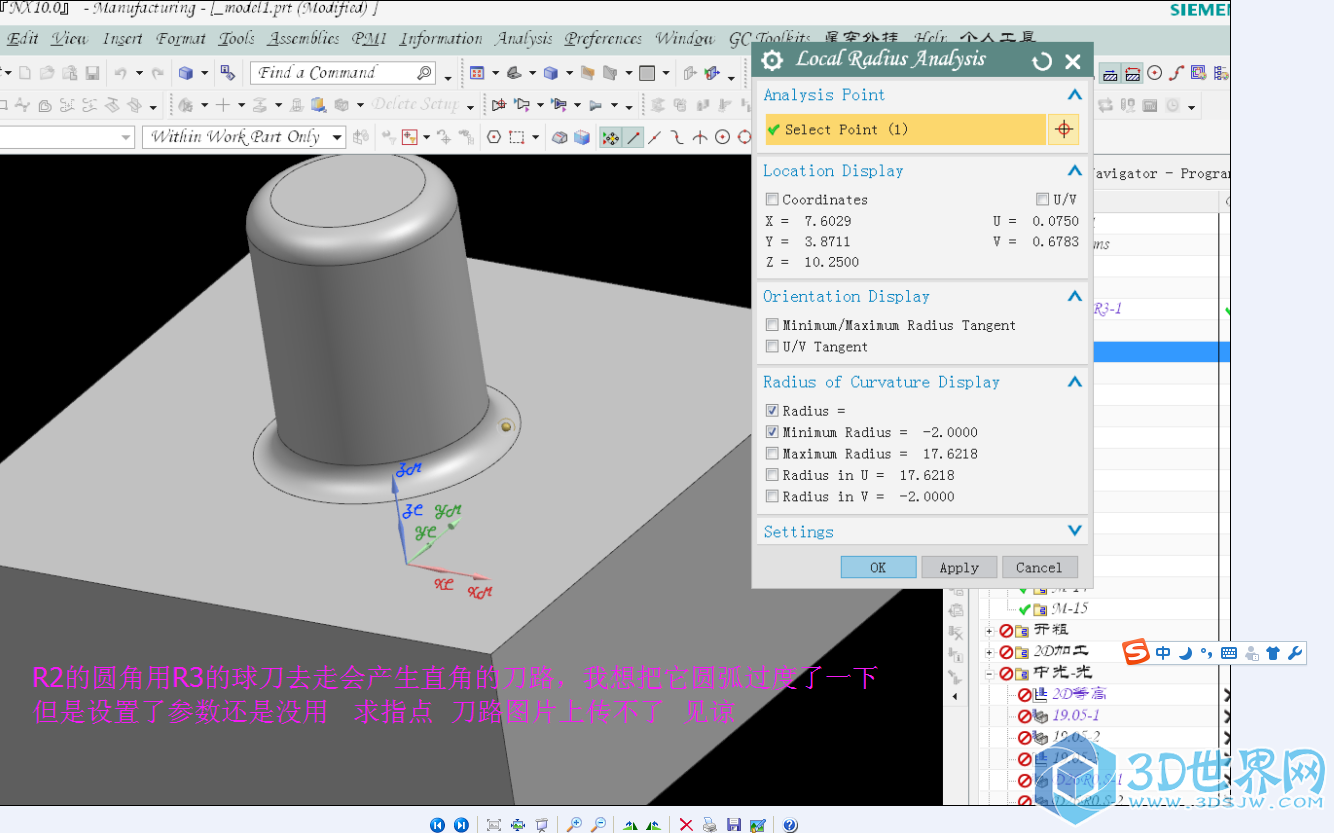Activate the Select Point (1) field
The height and width of the screenshot is (833, 1334).
click(905, 129)
